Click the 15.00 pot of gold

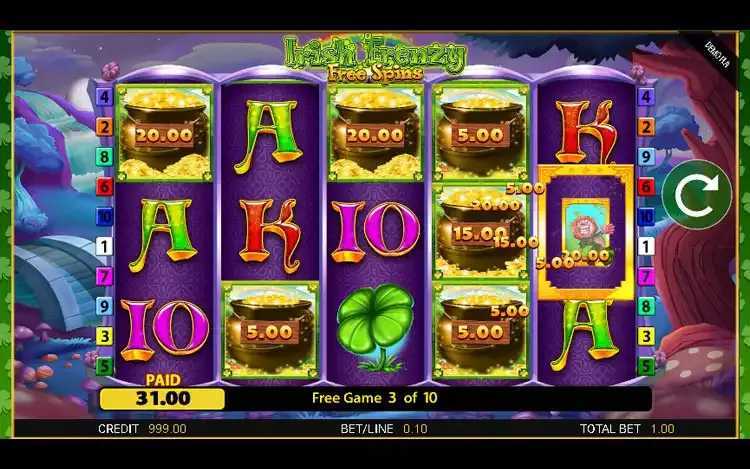(480, 232)
